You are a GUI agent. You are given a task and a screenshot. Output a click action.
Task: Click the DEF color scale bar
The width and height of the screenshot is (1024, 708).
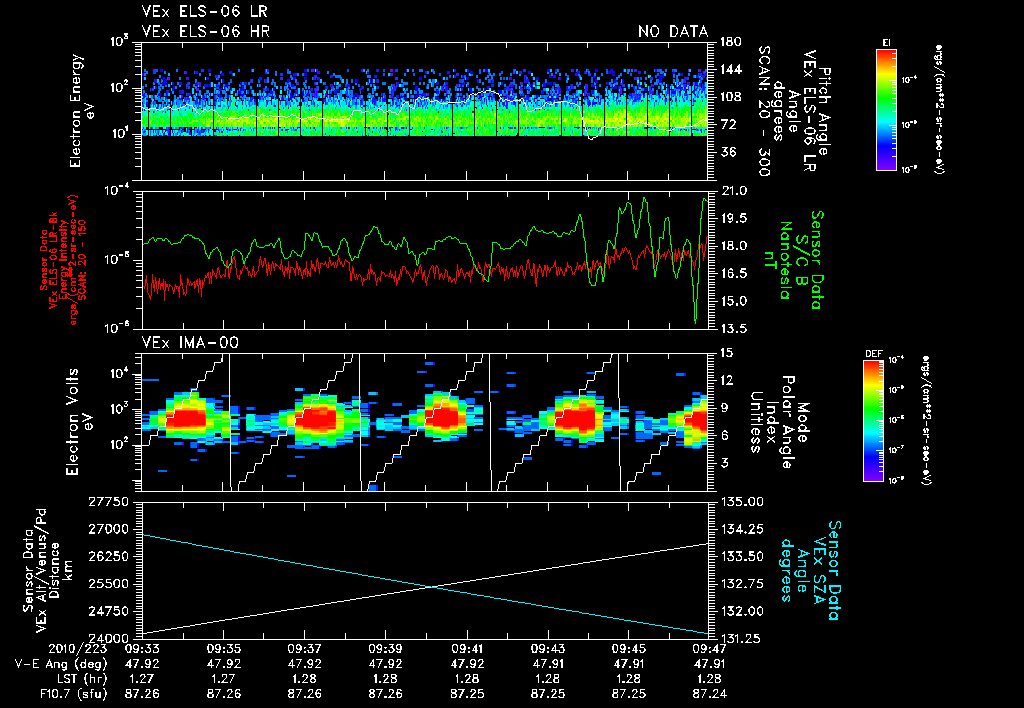coord(874,421)
